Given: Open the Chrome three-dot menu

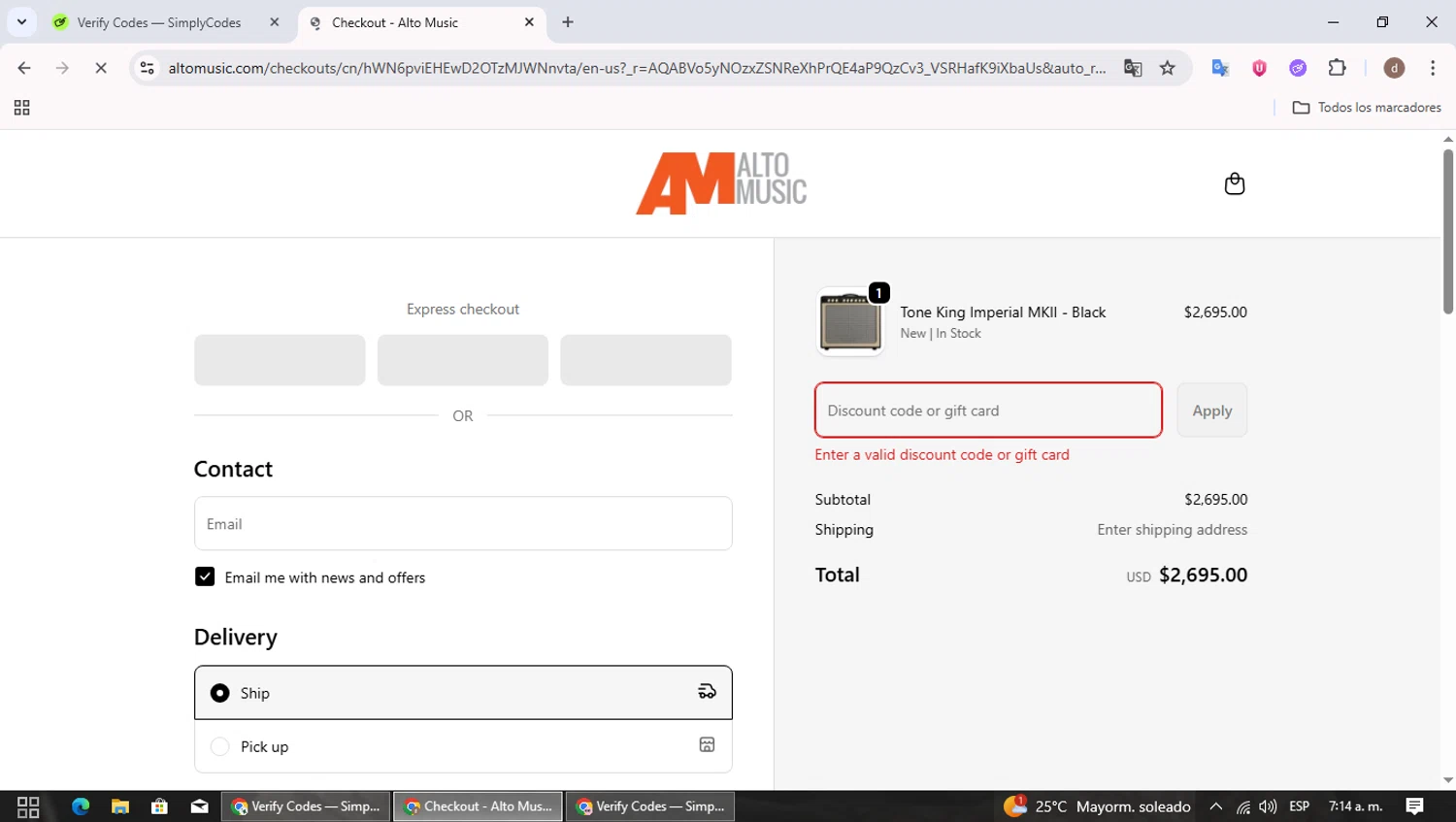Looking at the screenshot, I should click(x=1433, y=68).
